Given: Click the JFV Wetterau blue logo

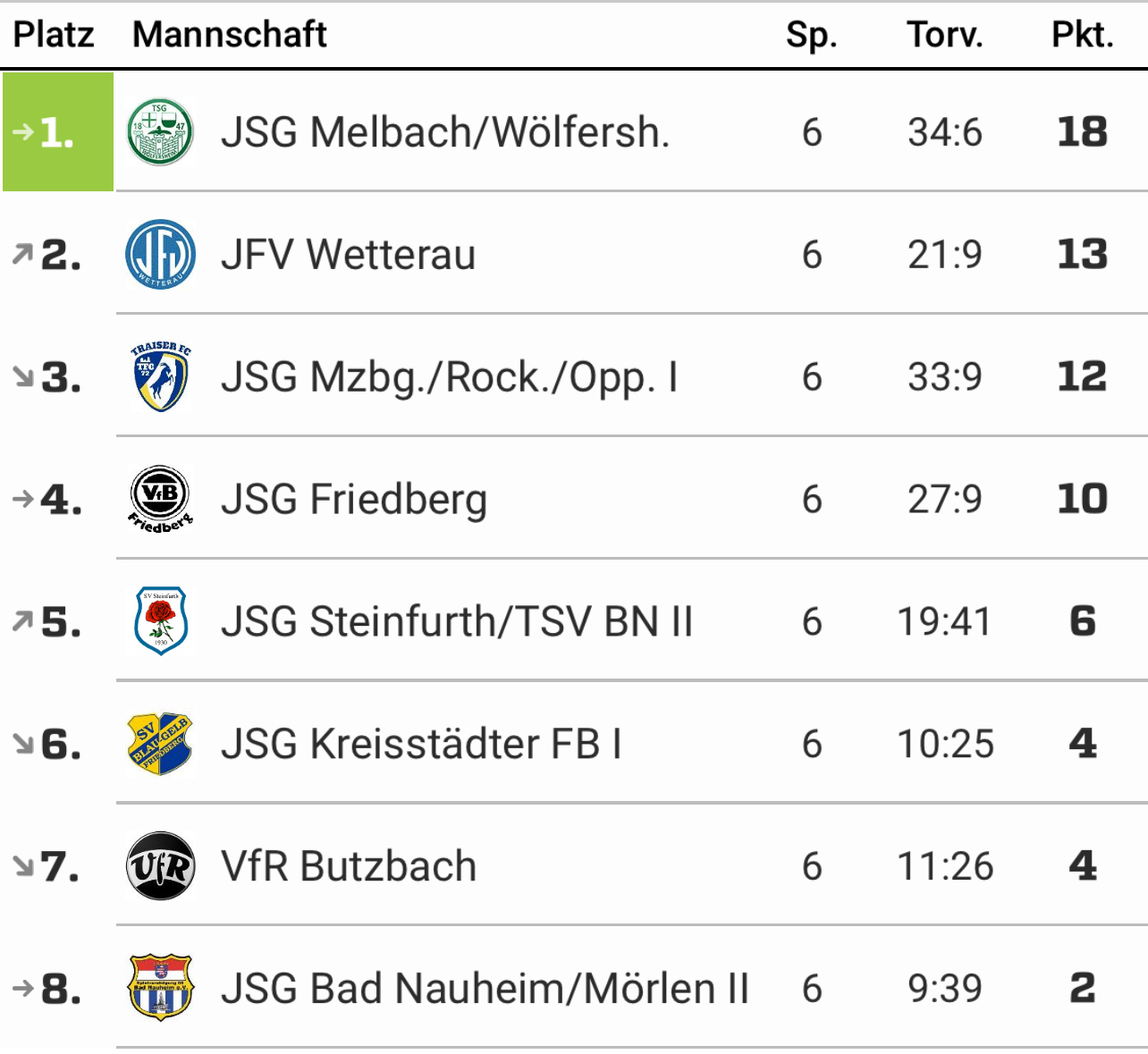Looking at the screenshot, I should [x=160, y=255].
